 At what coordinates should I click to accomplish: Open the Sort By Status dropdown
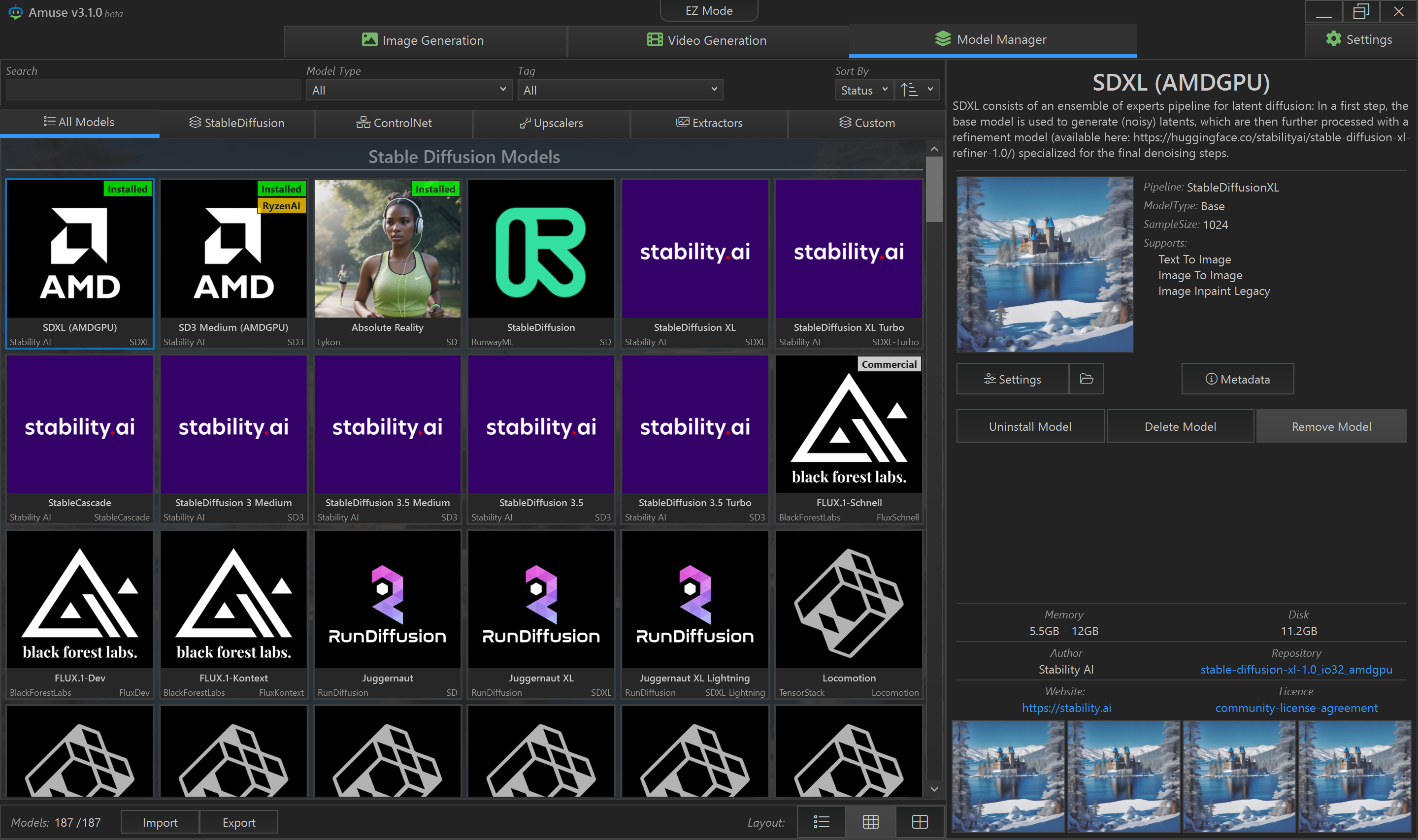(863, 90)
